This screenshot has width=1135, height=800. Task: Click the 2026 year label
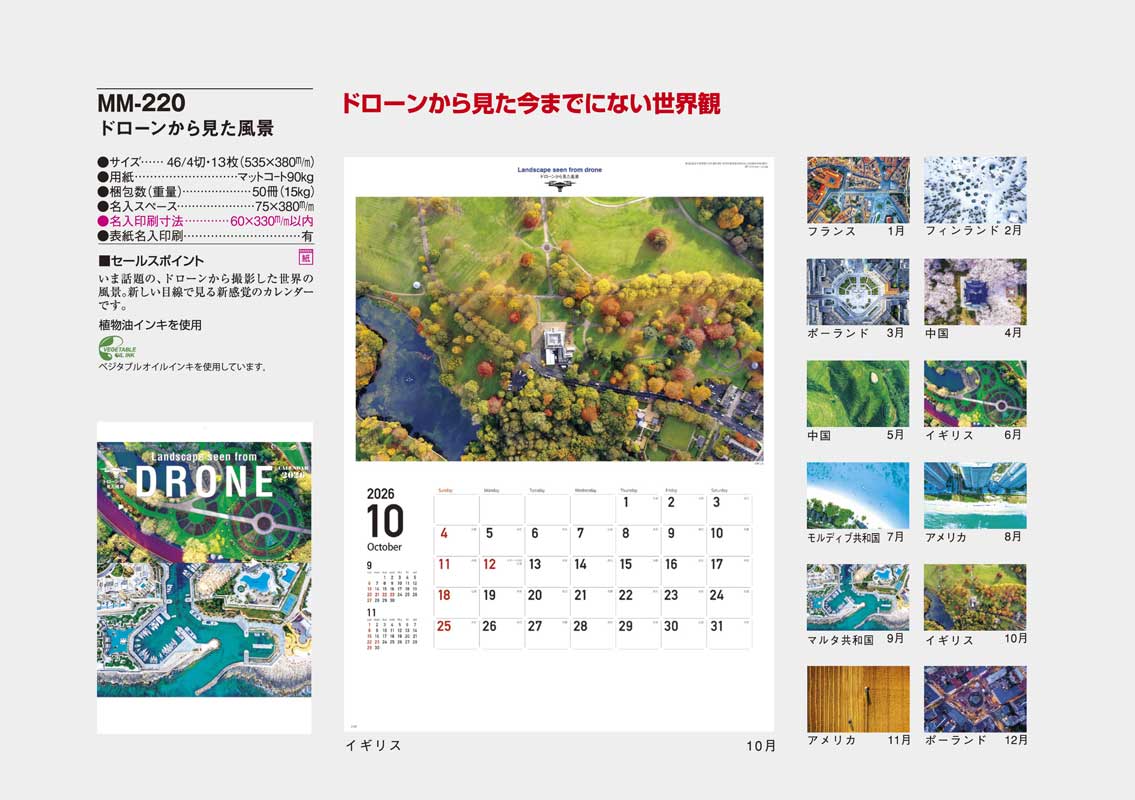tap(381, 494)
